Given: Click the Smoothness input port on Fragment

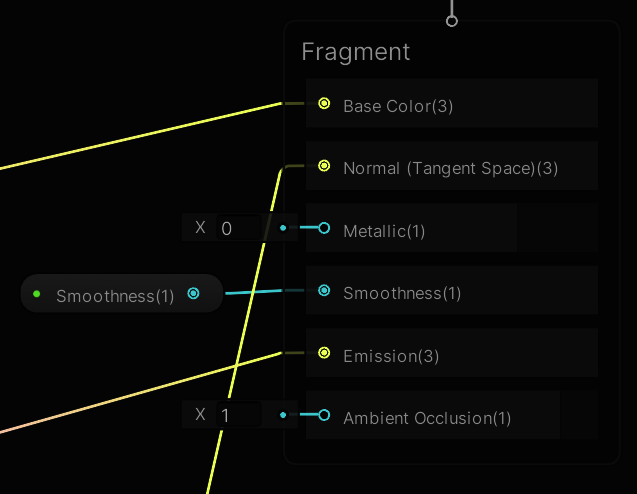Looking at the screenshot, I should pos(324,291).
